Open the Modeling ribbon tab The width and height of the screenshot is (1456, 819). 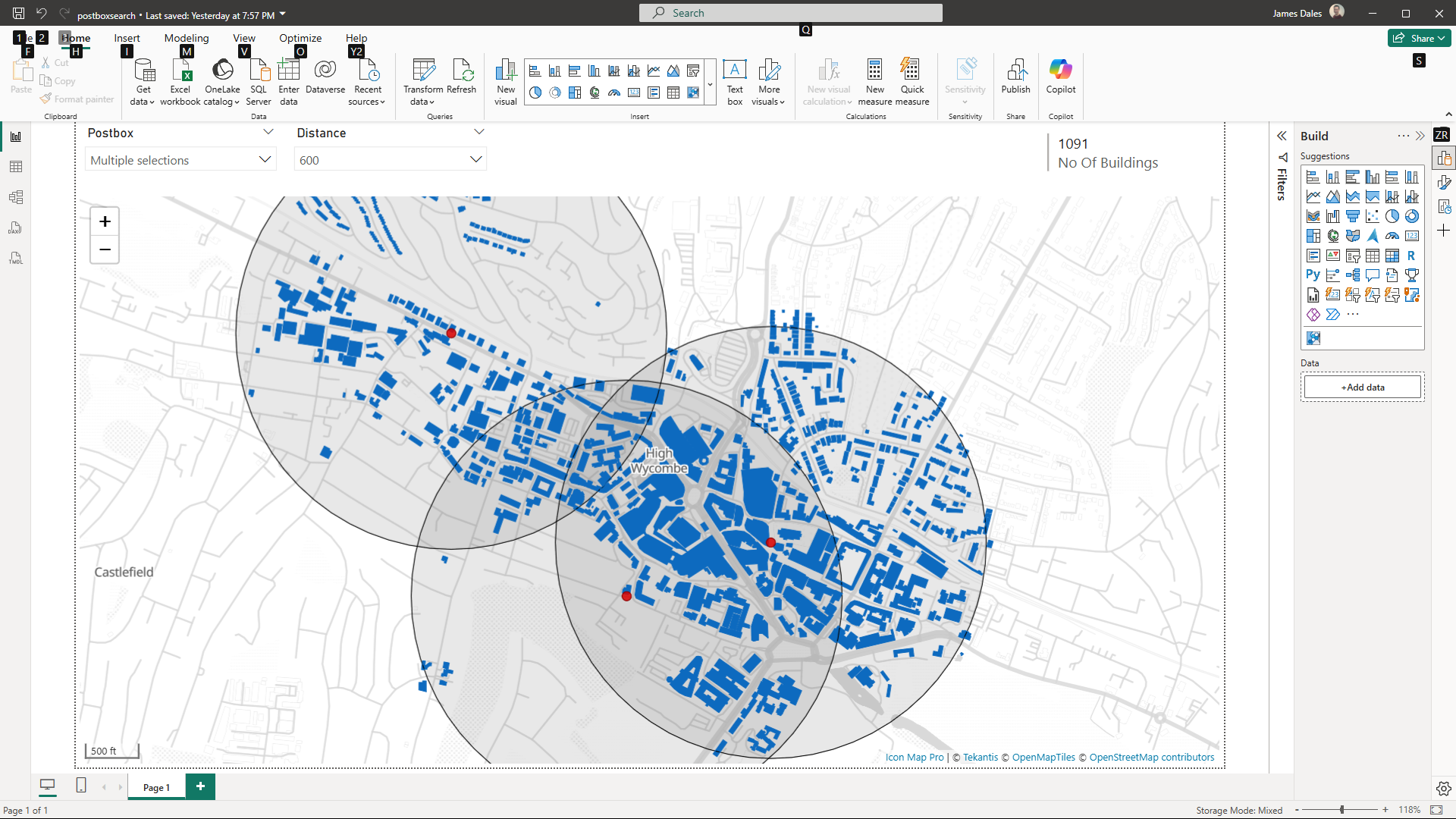pyautogui.click(x=187, y=38)
